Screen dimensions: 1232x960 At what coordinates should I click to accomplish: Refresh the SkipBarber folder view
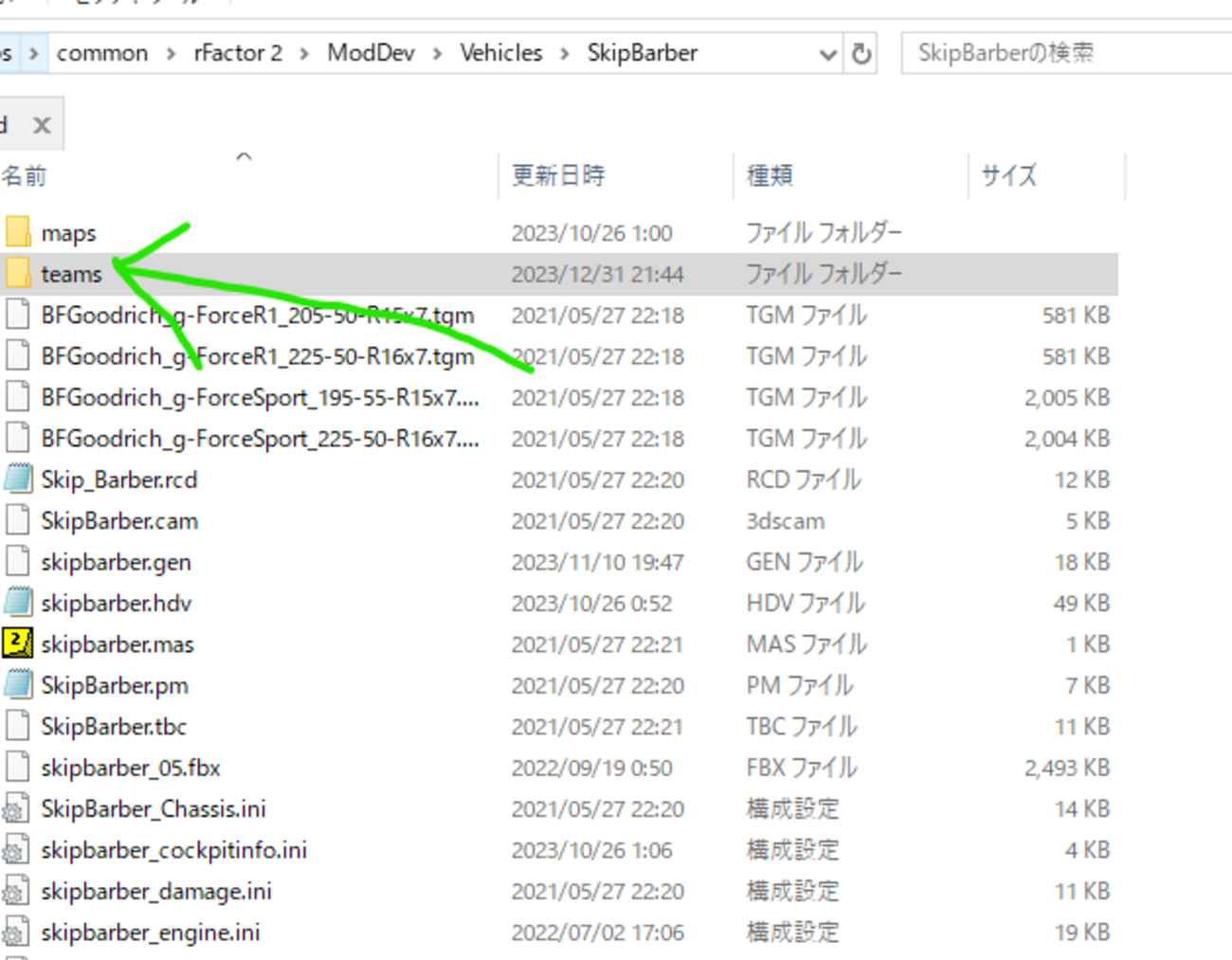point(861,53)
